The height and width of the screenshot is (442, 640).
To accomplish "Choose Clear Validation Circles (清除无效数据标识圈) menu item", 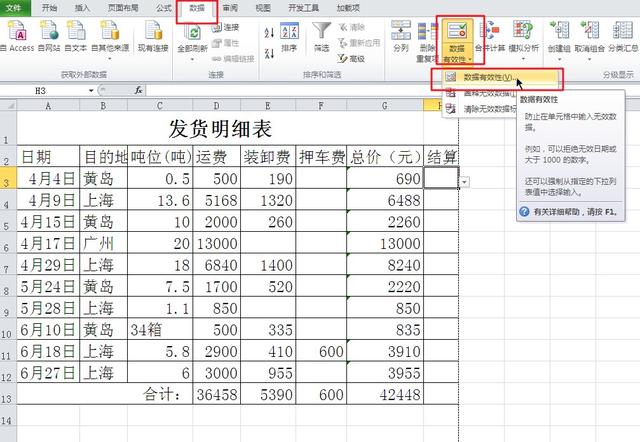I will point(480,109).
